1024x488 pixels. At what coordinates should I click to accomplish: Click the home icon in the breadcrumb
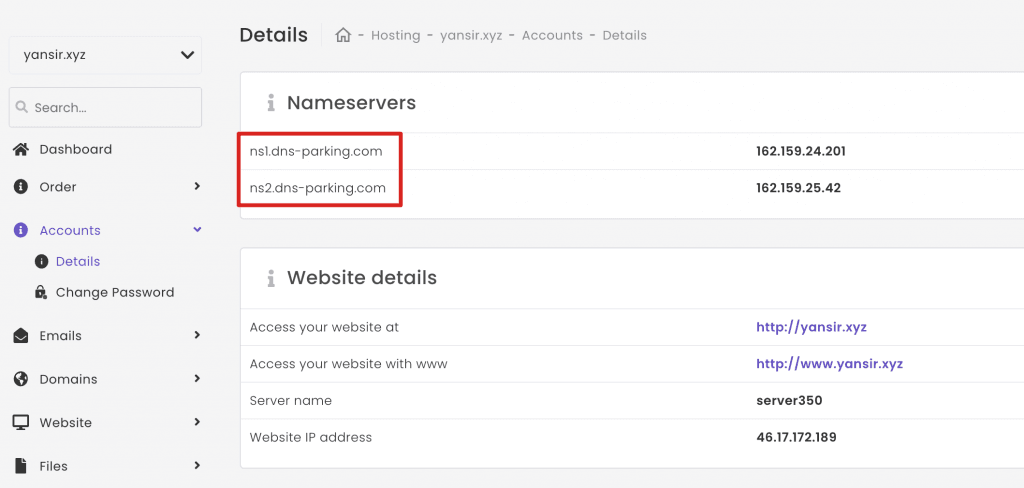(x=343, y=35)
